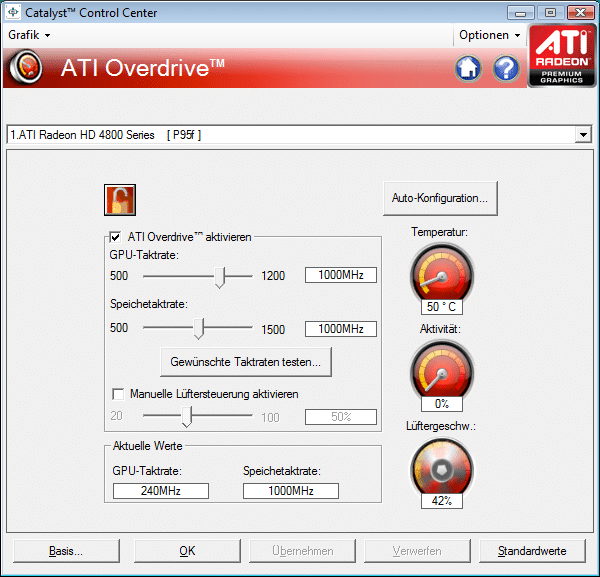Open help via the question mark icon
This screenshot has height=577, width=600.
coord(506,68)
